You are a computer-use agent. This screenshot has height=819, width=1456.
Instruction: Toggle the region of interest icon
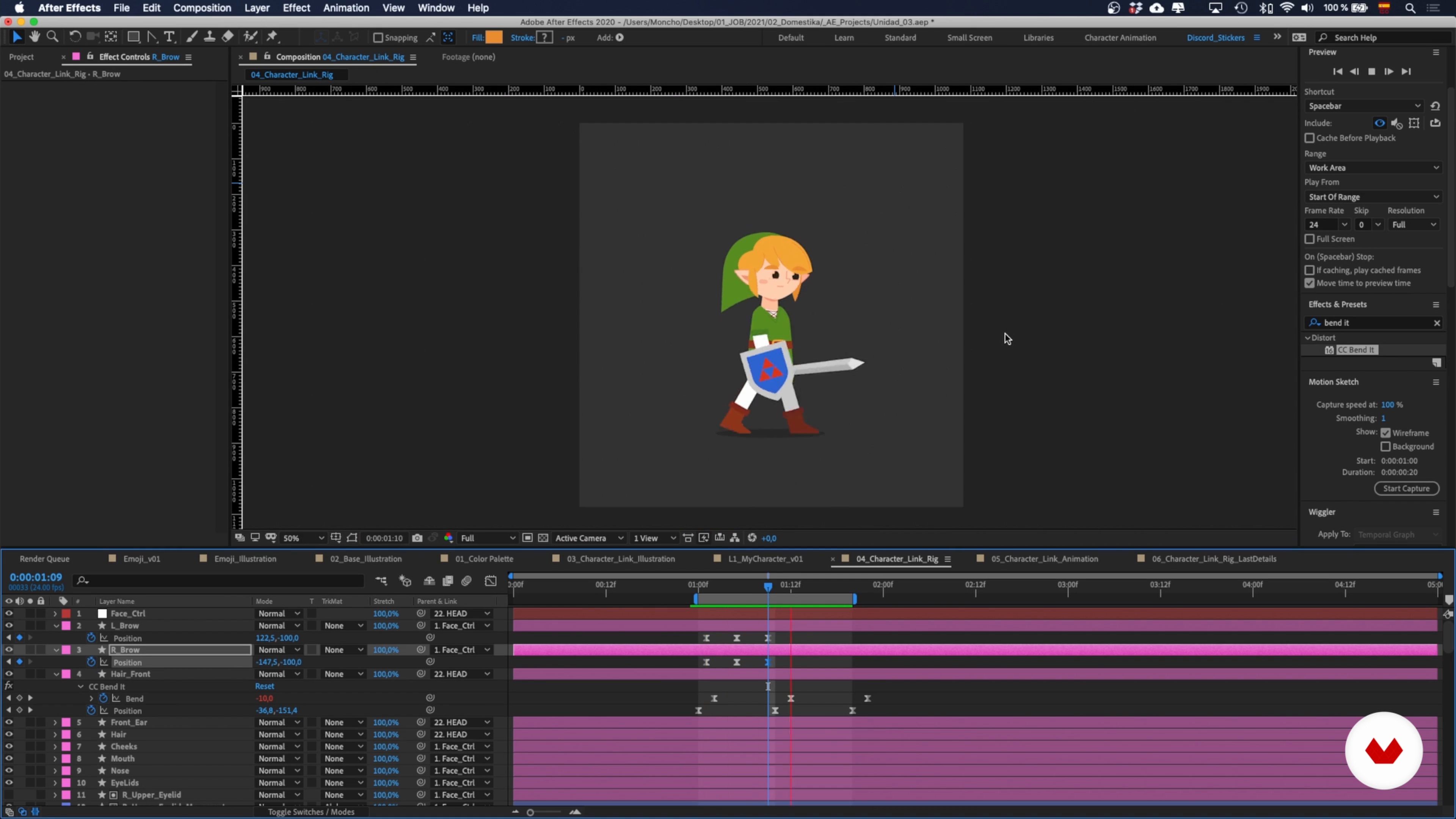[x=527, y=538]
